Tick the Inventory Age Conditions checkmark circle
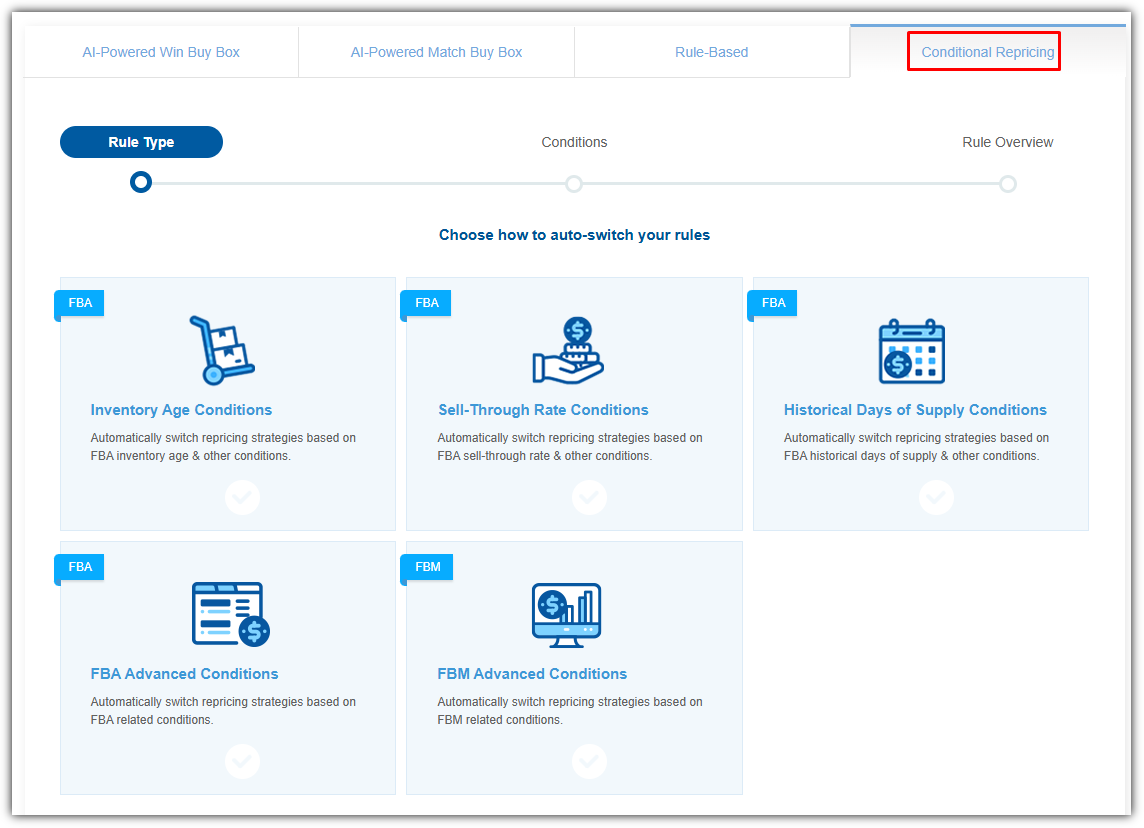Image resolution: width=1144 pixels, height=828 pixels. [242, 498]
